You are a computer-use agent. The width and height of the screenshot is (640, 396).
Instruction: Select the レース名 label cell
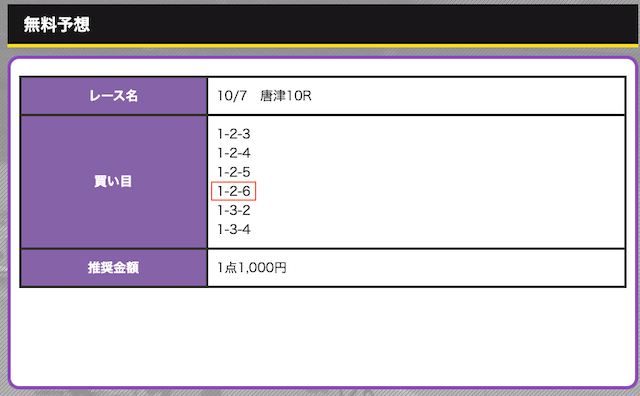113,96
